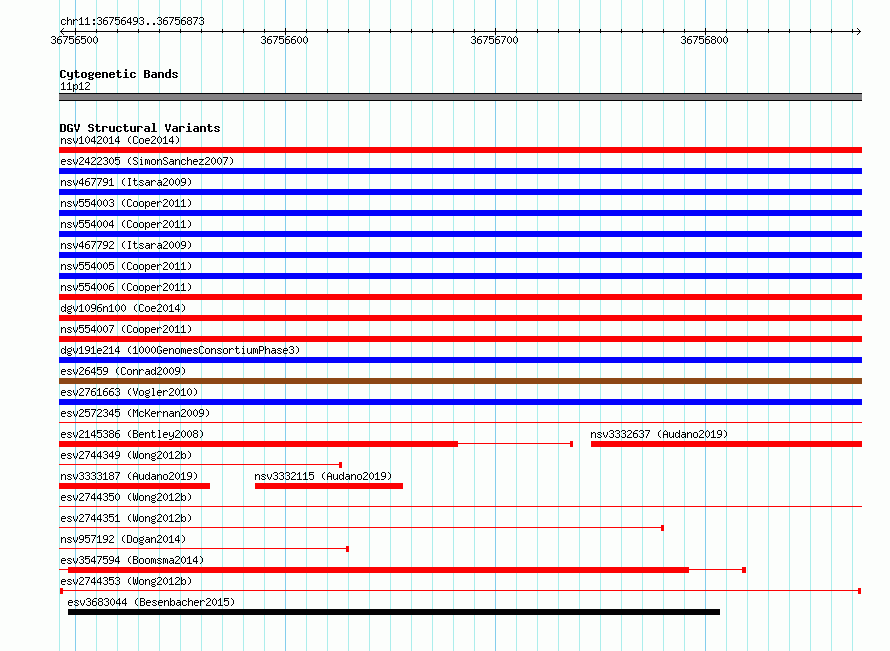The width and height of the screenshot is (890, 651).
Task: Open variant esv2744353 (Wong2012b) label
Action: [126, 581]
